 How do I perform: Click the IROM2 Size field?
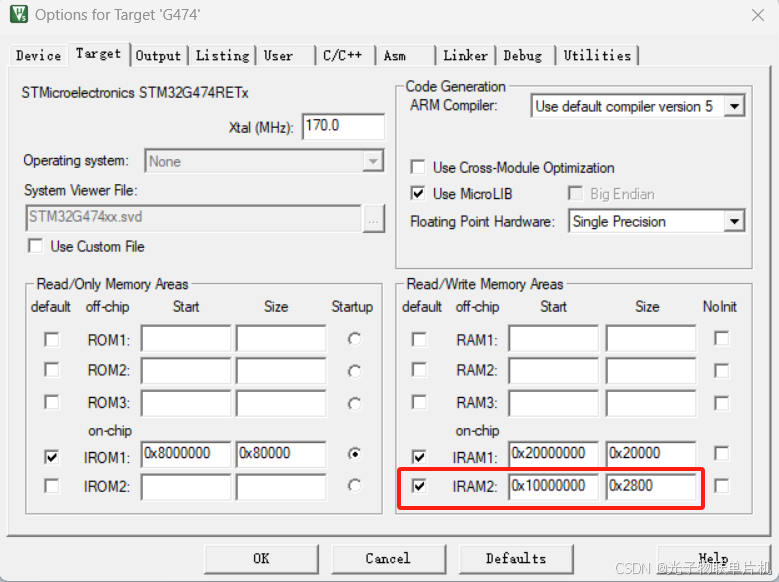(281, 487)
